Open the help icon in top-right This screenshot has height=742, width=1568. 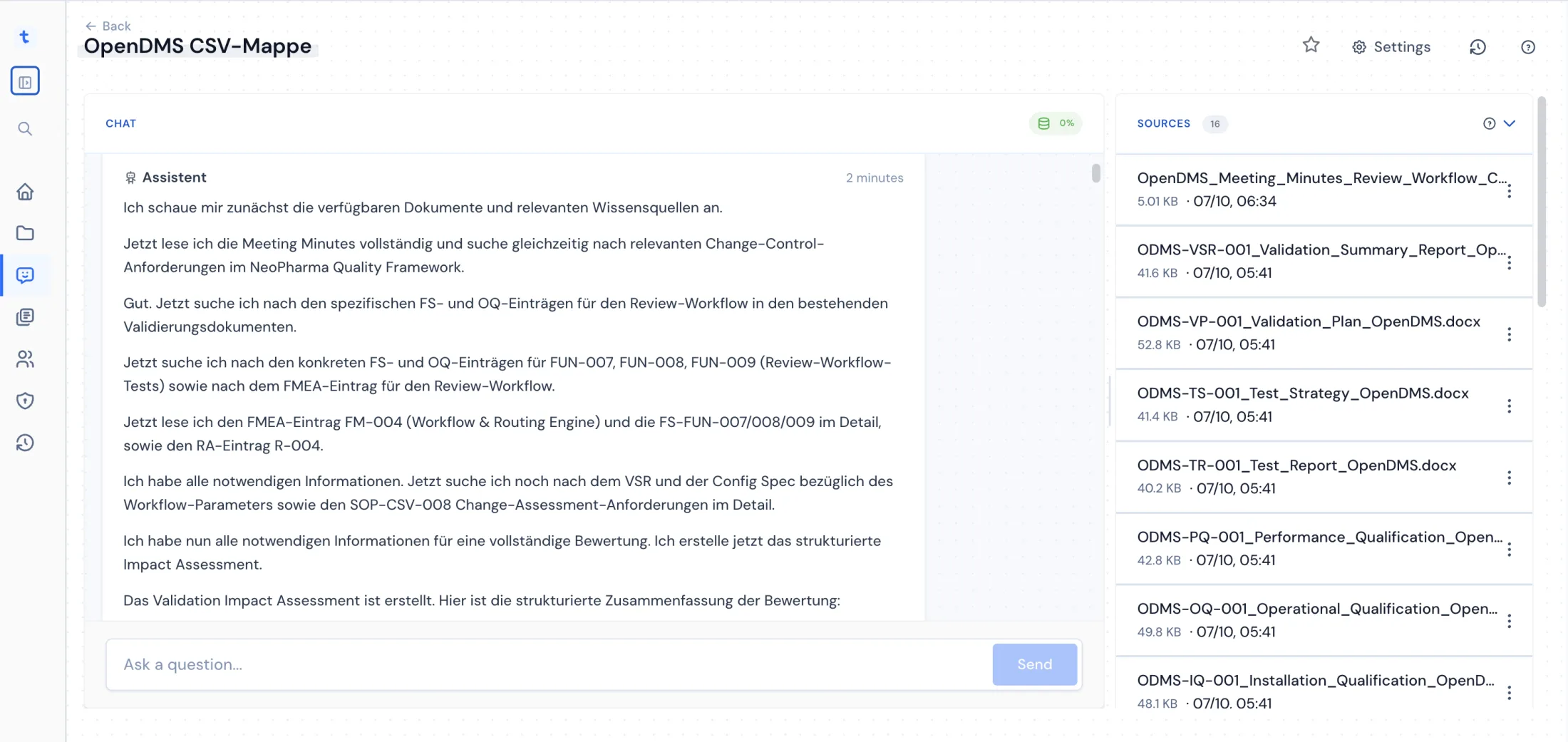[1527, 47]
